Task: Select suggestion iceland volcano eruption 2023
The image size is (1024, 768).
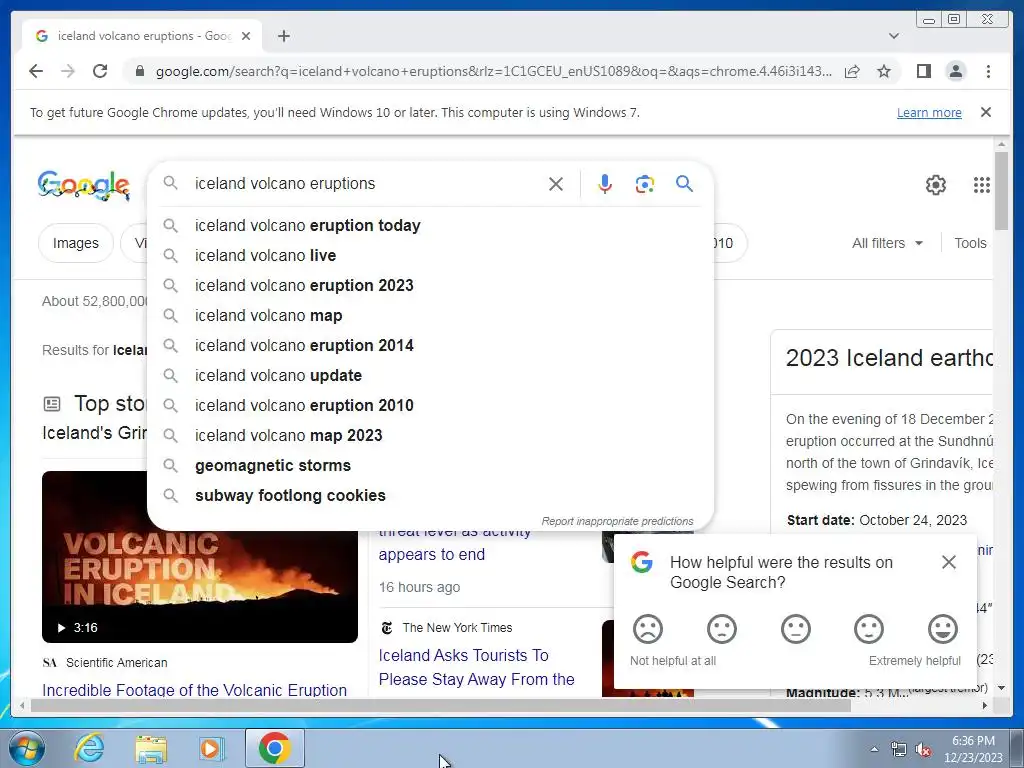Action: [x=430, y=285]
